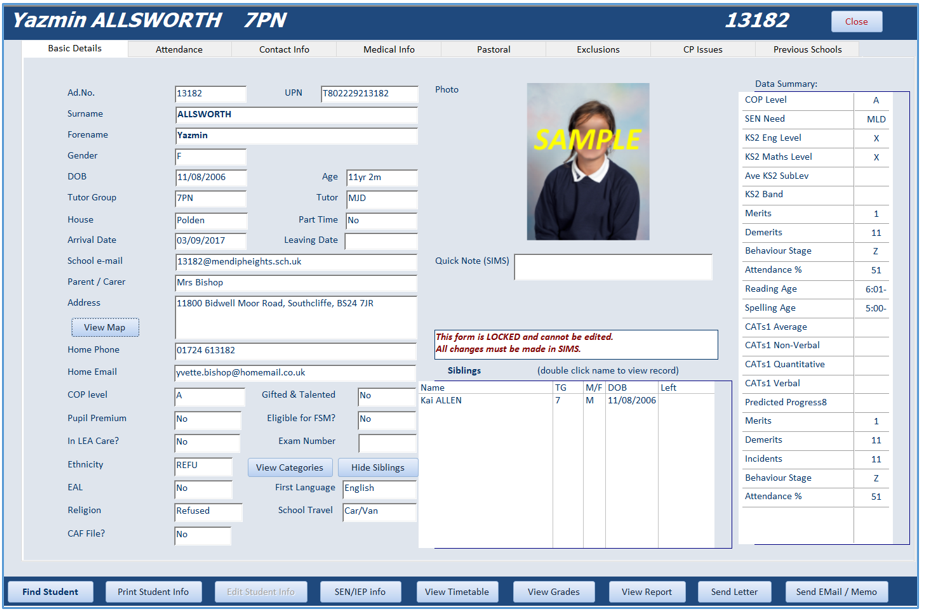Image resolution: width=926 pixels, height=612 pixels.
Task: Open SEN/IEP info
Action: point(360,592)
